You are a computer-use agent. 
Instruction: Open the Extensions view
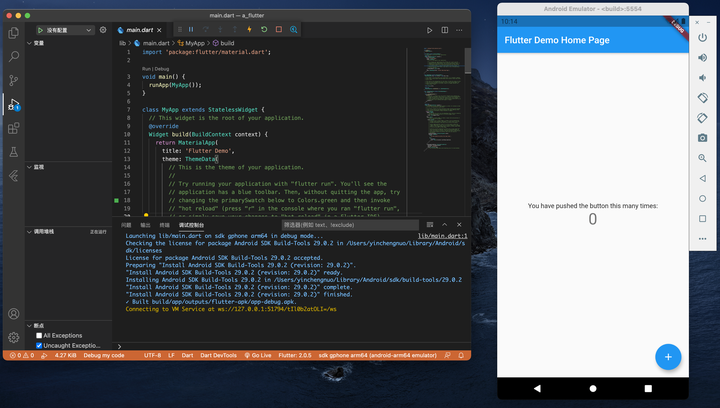(14, 128)
